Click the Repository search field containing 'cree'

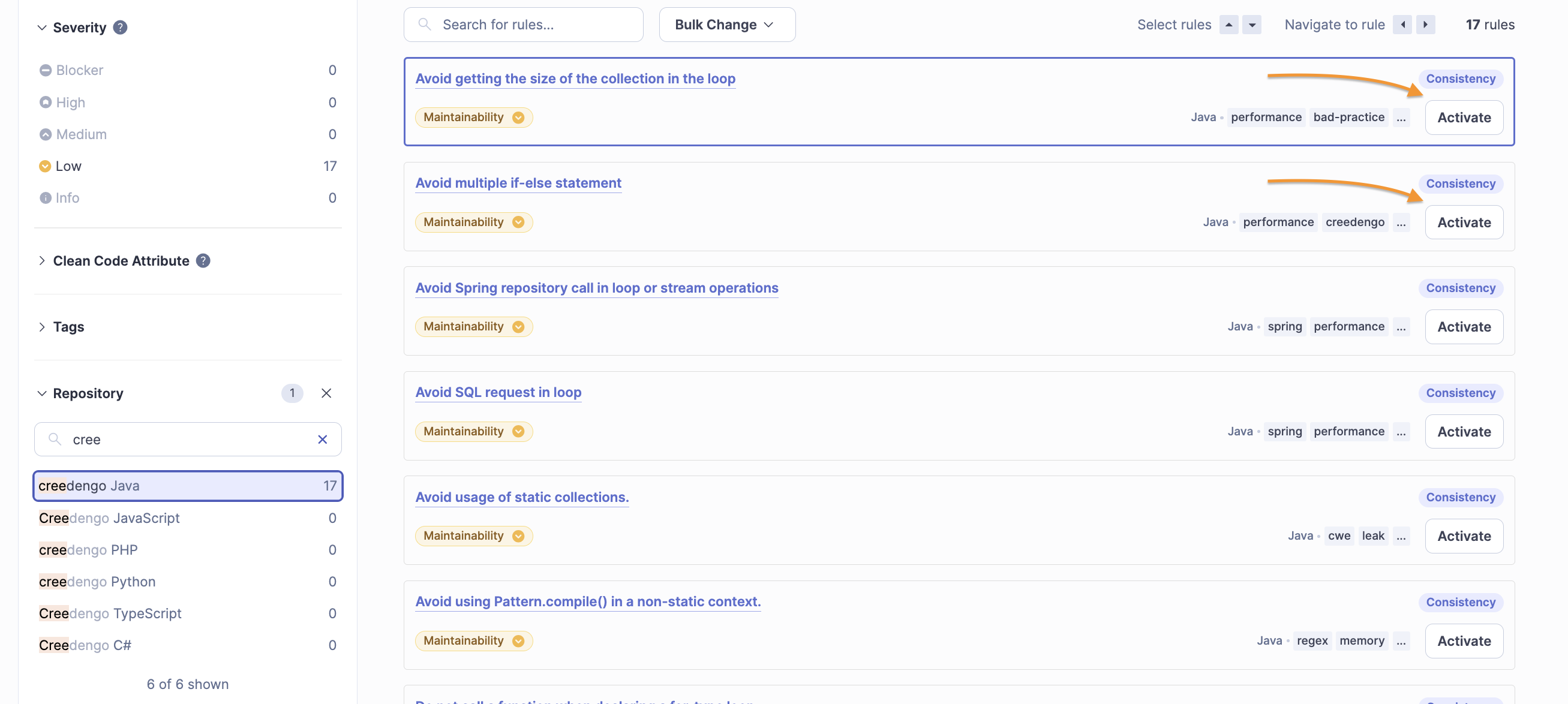pyautogui.click(x=188, y=440)
